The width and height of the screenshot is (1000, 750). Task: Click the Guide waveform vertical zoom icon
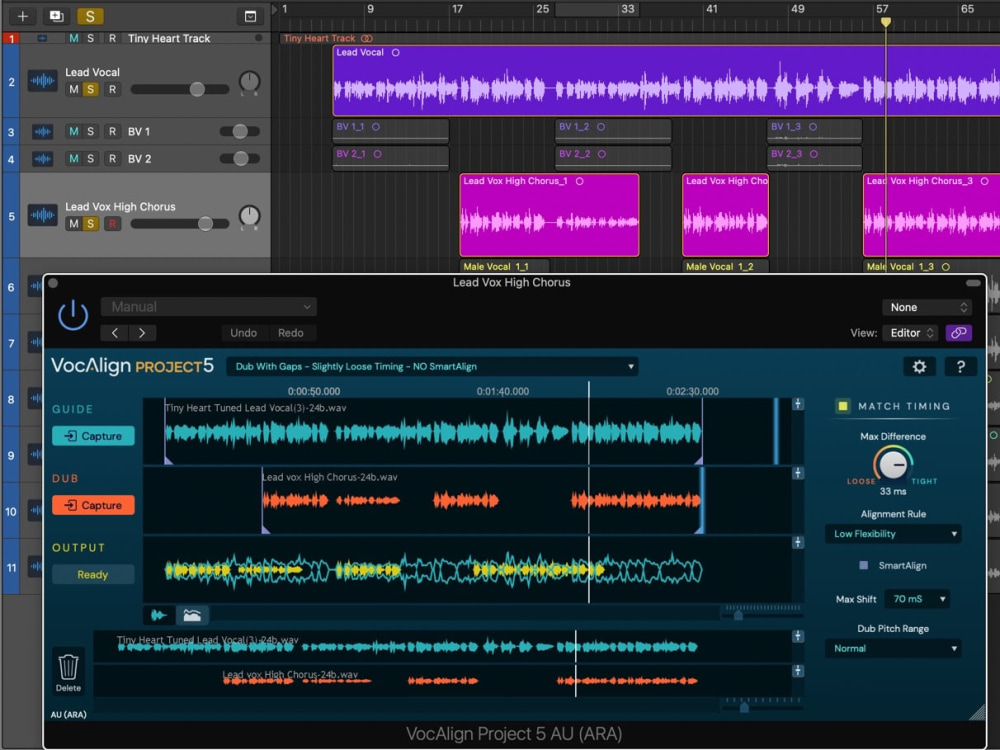point(797,404)
